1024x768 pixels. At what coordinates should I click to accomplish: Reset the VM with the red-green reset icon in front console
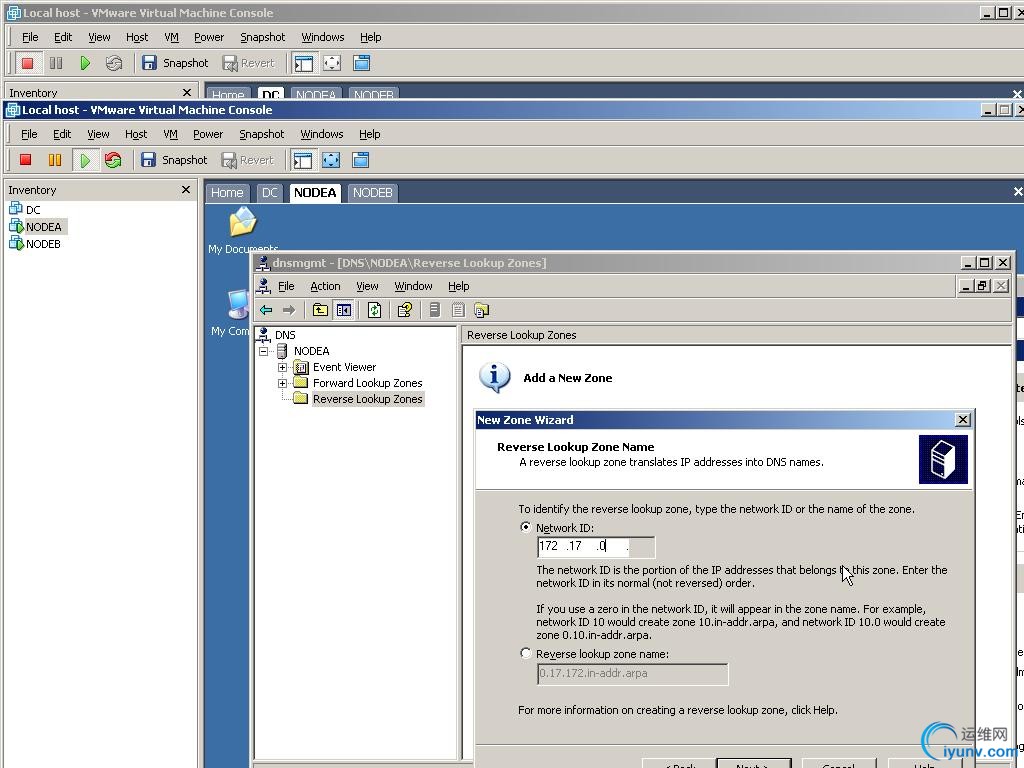113,160
